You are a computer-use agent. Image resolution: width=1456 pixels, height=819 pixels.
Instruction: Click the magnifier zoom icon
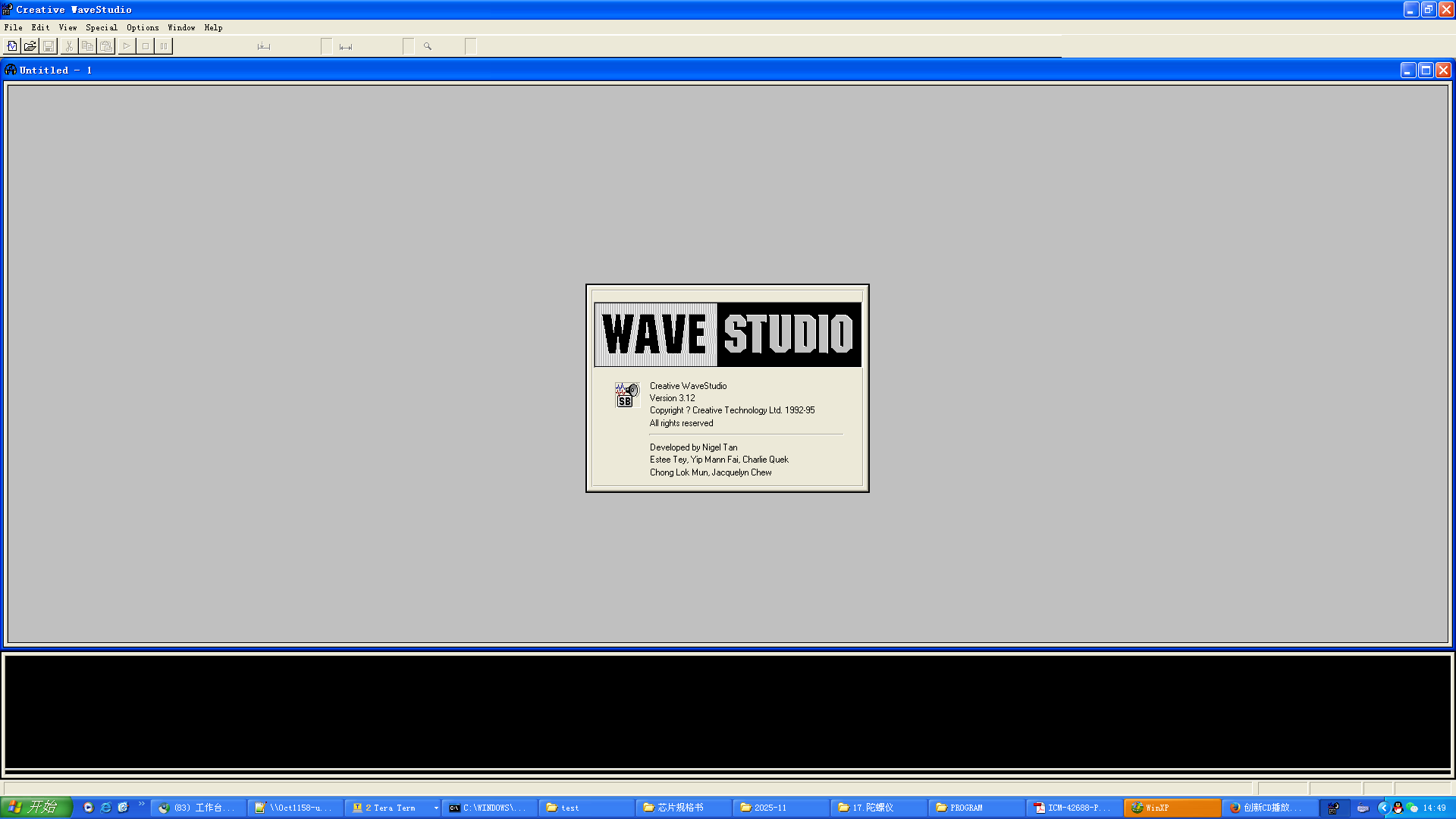[x=428, y=46]
